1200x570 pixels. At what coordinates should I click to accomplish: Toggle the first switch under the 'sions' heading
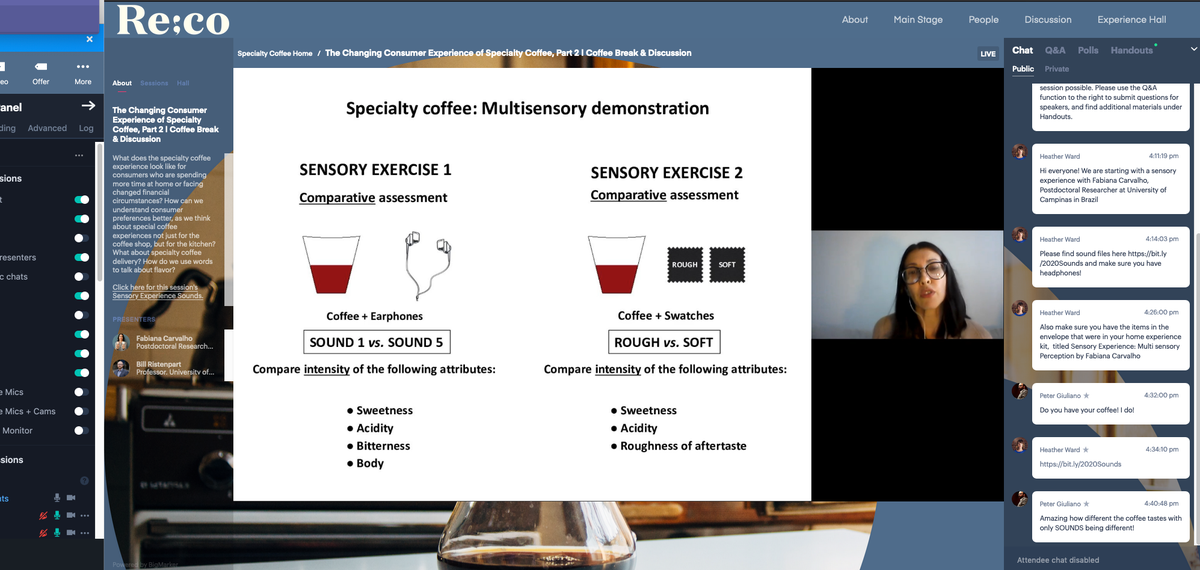pos(82,200)
